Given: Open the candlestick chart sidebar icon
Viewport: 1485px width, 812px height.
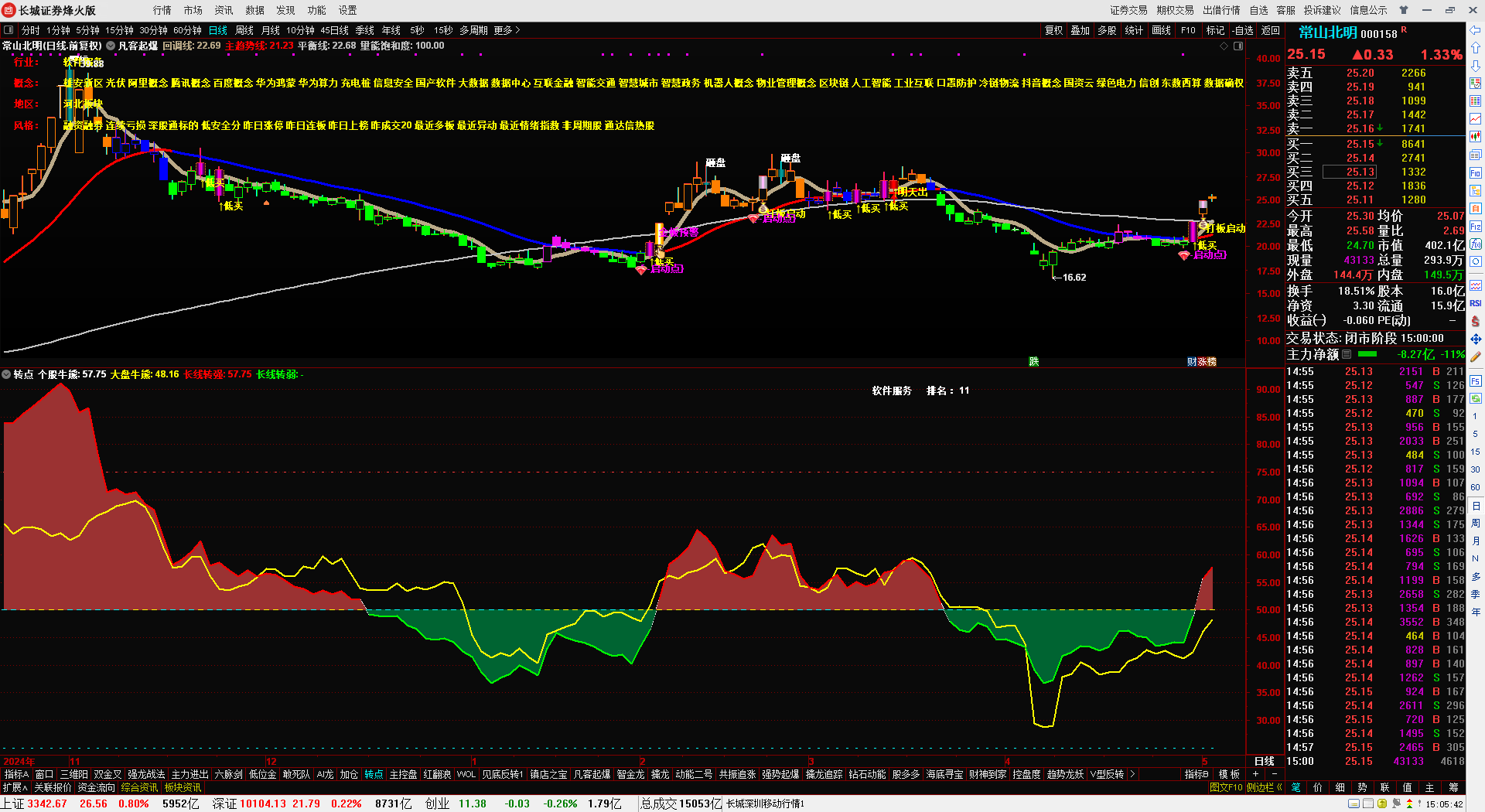Looking at the screenshot, I should [x=1476, y=137].
